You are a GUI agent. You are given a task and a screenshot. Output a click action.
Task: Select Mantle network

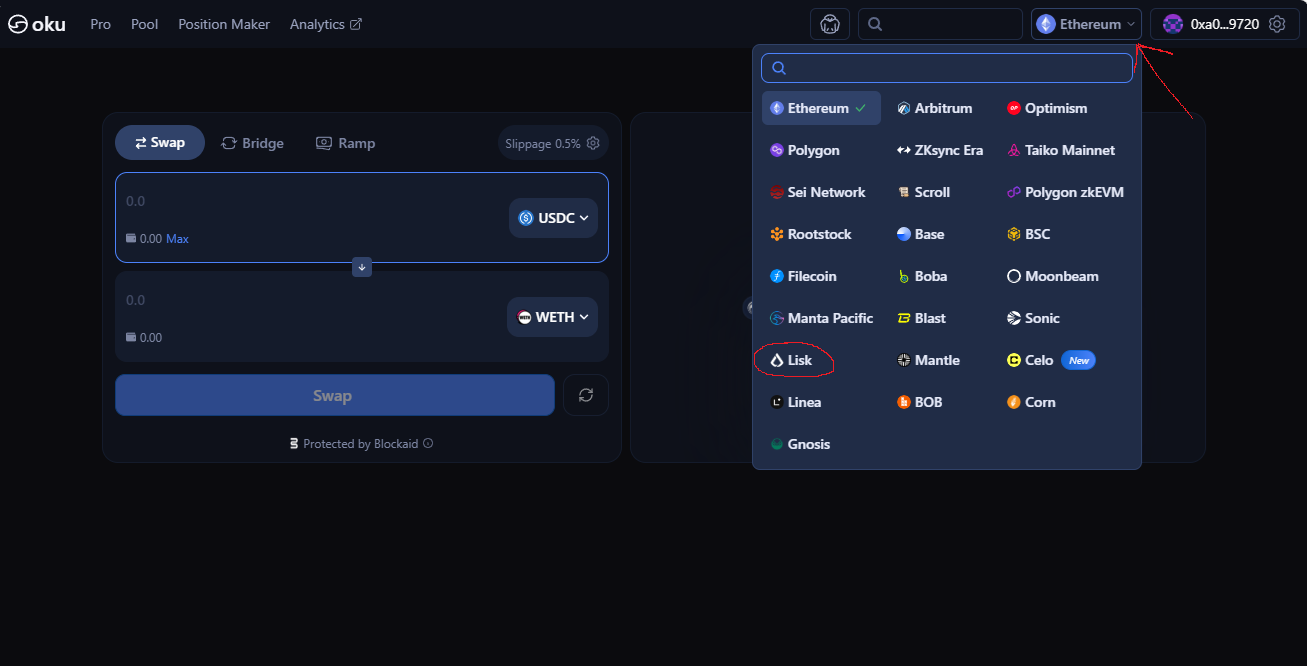[x=928, y=360]
